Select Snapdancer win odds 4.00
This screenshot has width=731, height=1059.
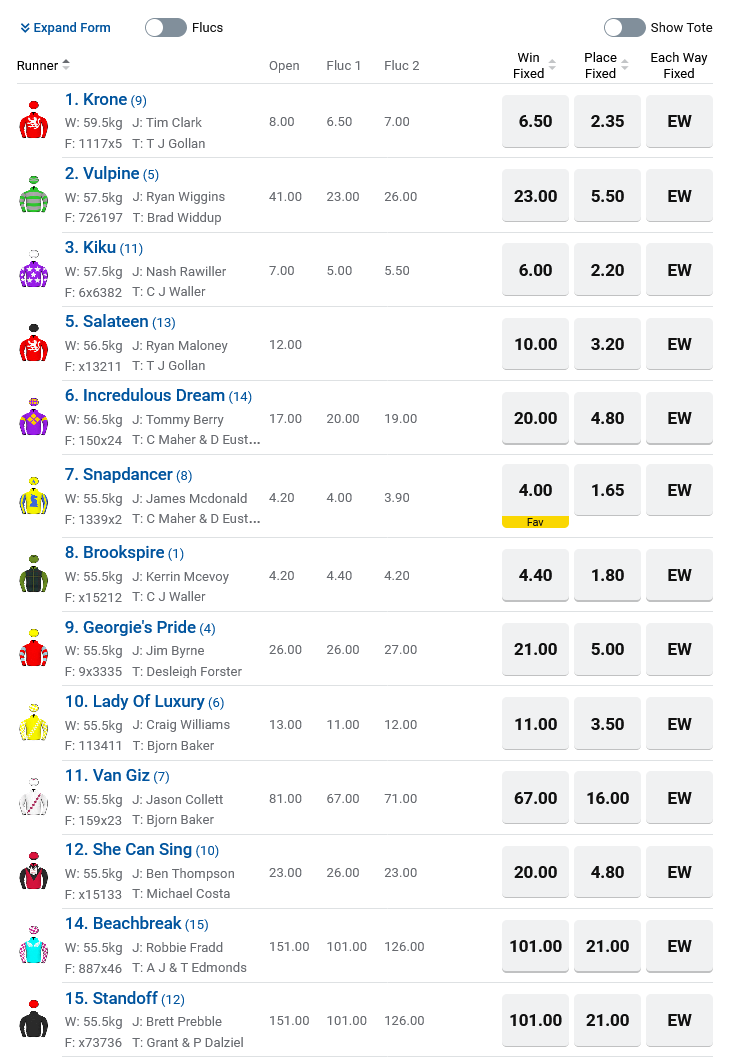535,491
